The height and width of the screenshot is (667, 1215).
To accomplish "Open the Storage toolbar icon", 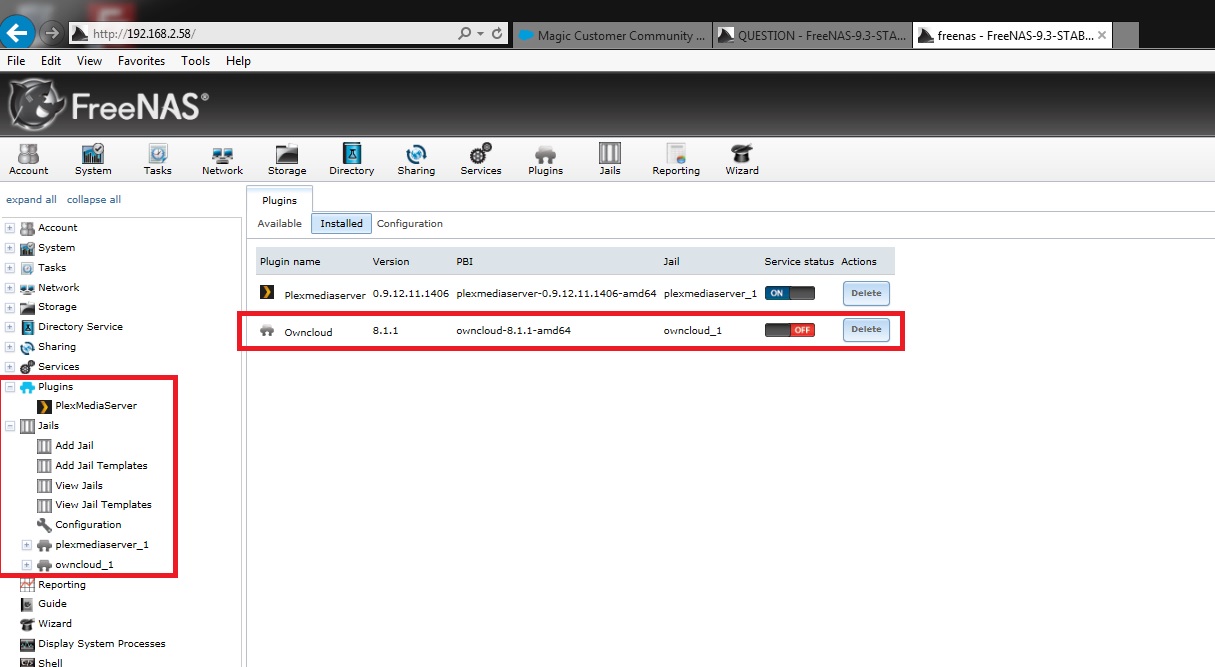I will point(287,159).
